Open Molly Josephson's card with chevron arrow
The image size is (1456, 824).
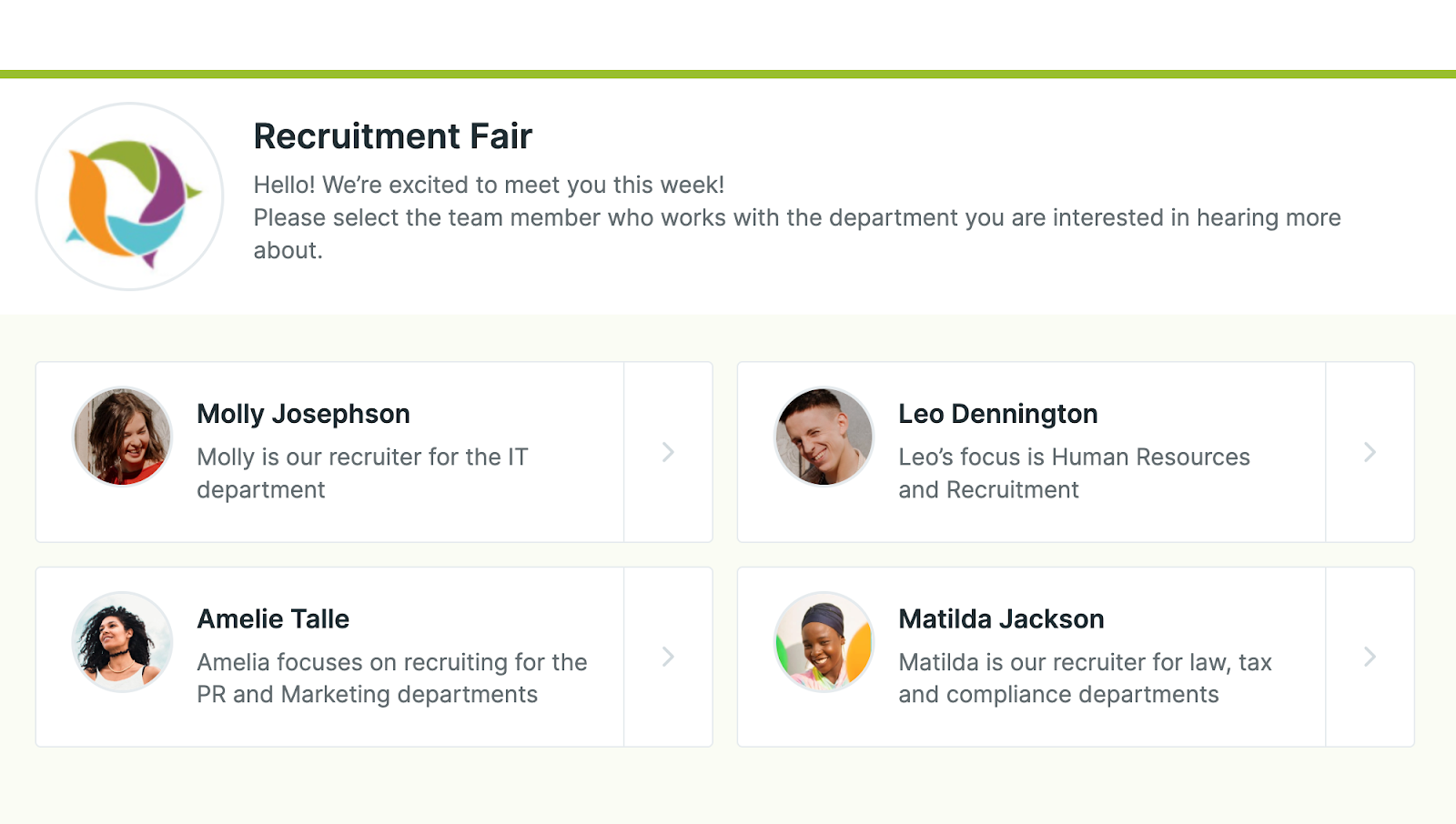pyautogui.click(x=668, y=452)
